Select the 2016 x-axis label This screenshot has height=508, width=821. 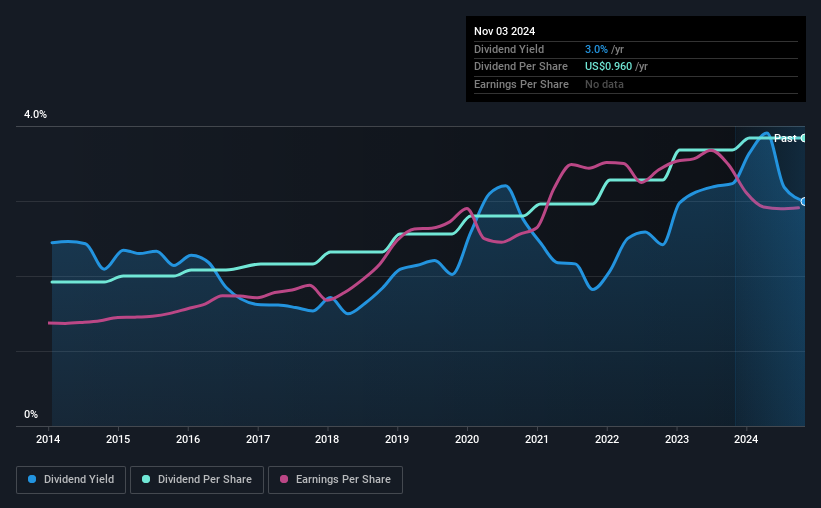188,439
